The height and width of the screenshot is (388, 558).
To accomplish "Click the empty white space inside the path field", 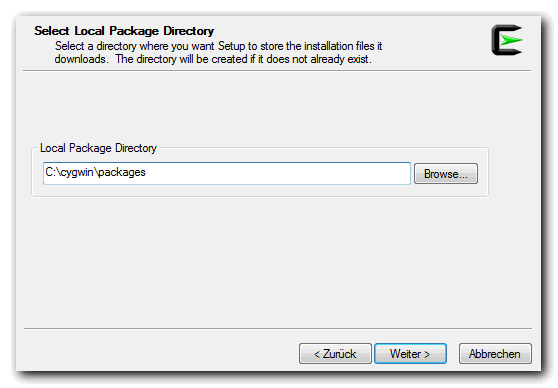I will click(x=278, y=173).
